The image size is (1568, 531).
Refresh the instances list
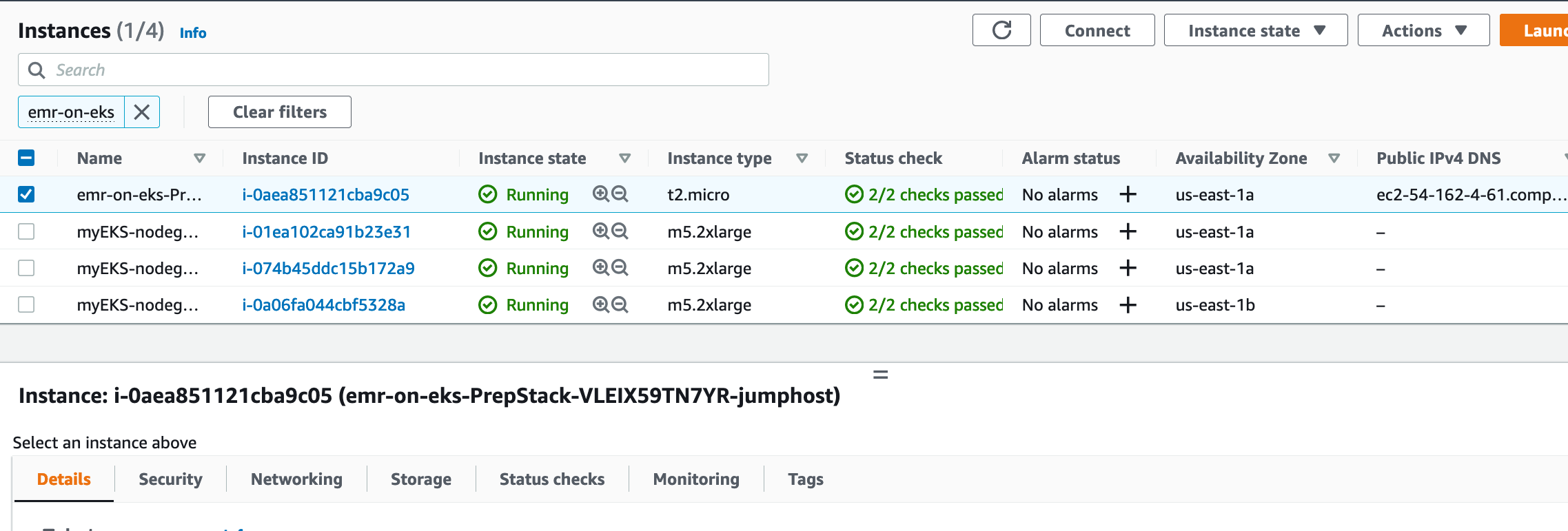click(x=1001, y=30)
